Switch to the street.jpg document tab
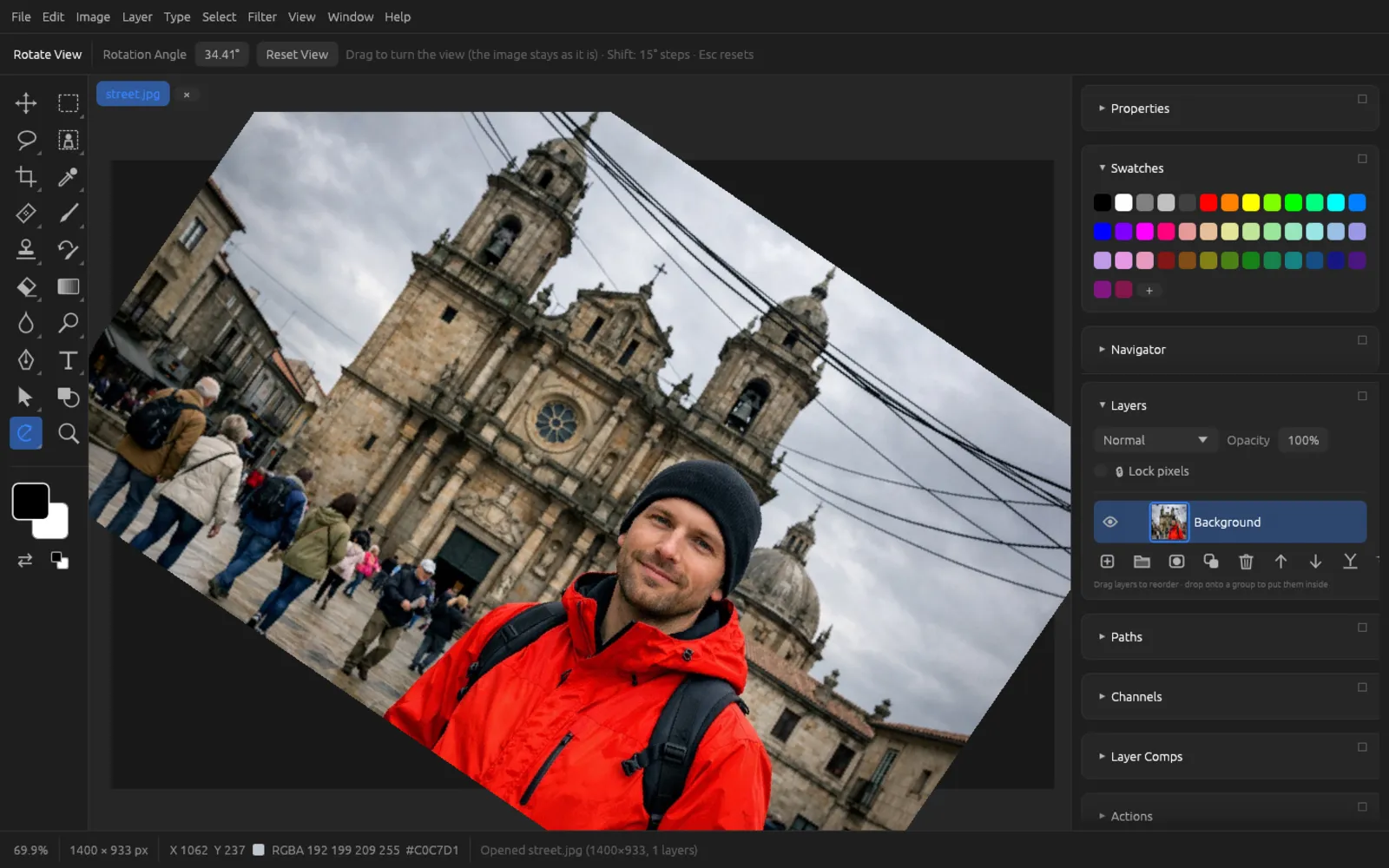Viewport: 1389px width, 868px height. pyautogui.click(x=133, y=94)
